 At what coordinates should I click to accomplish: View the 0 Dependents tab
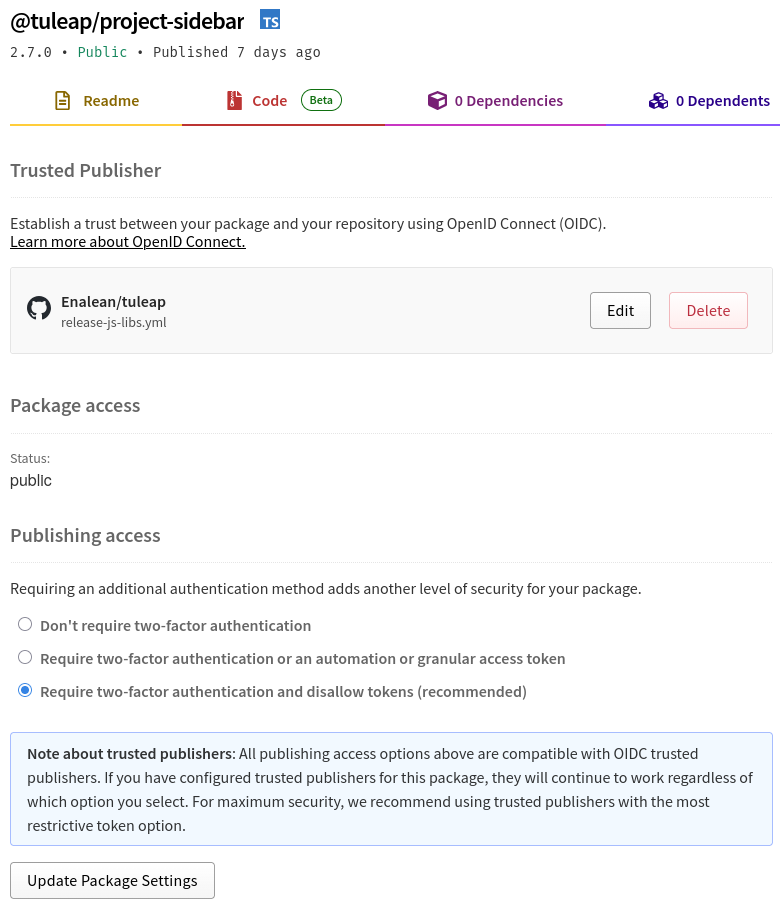(722, 101)
